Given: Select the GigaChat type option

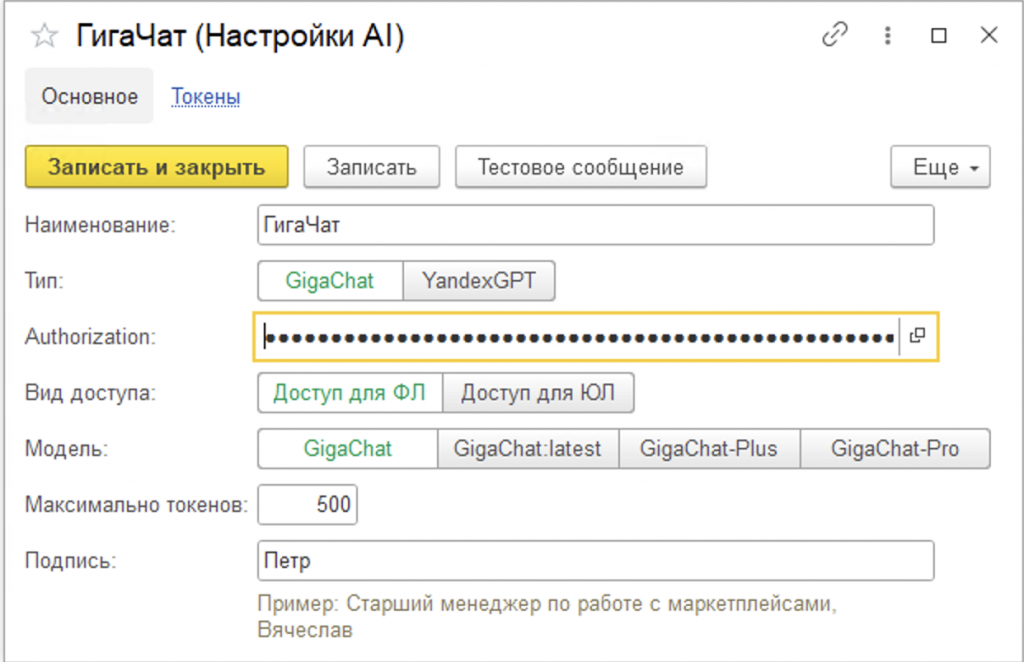Looking at the screenshot, I should [330, 281].
